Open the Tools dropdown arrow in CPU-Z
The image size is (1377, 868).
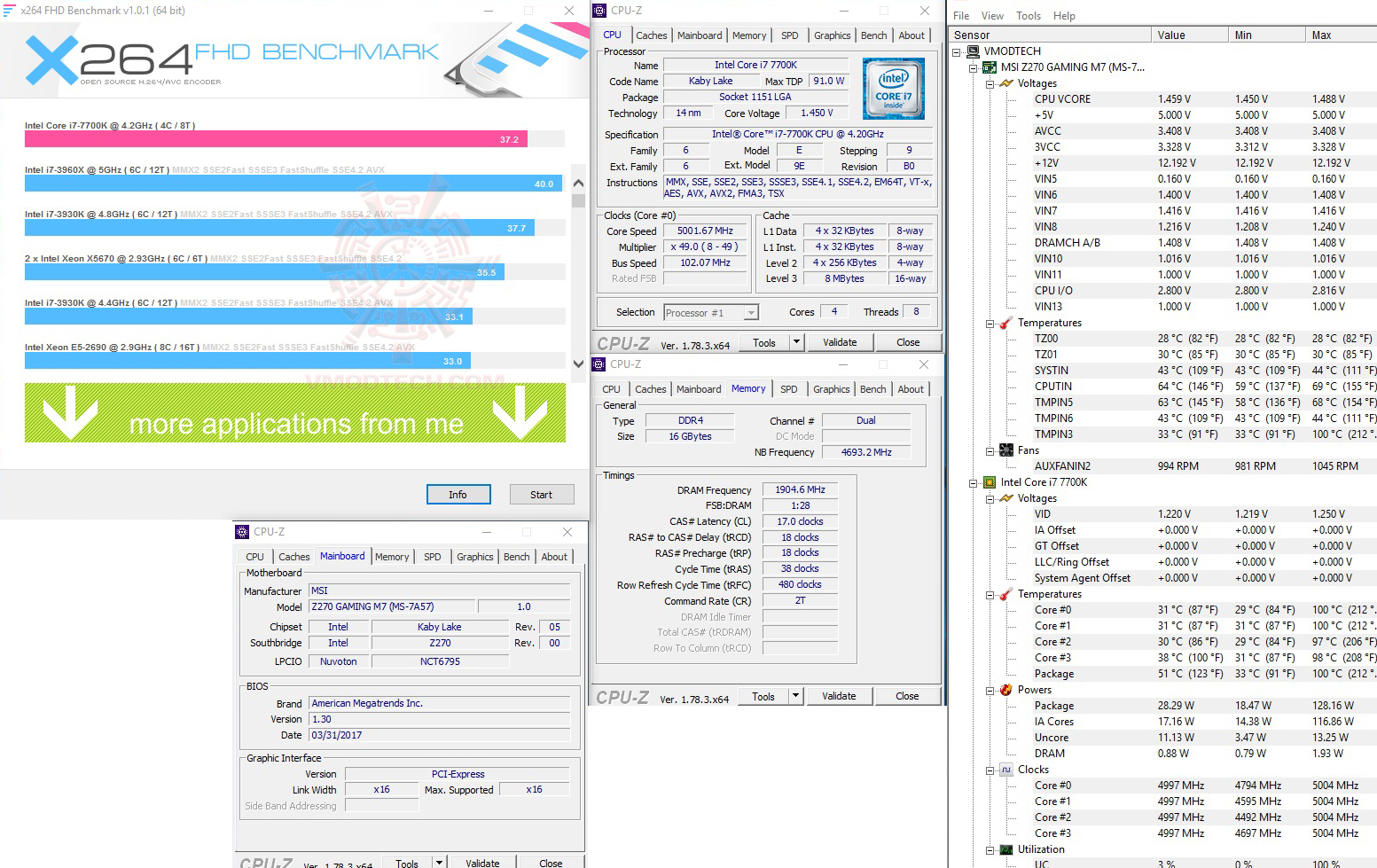[x=795, y=341]
